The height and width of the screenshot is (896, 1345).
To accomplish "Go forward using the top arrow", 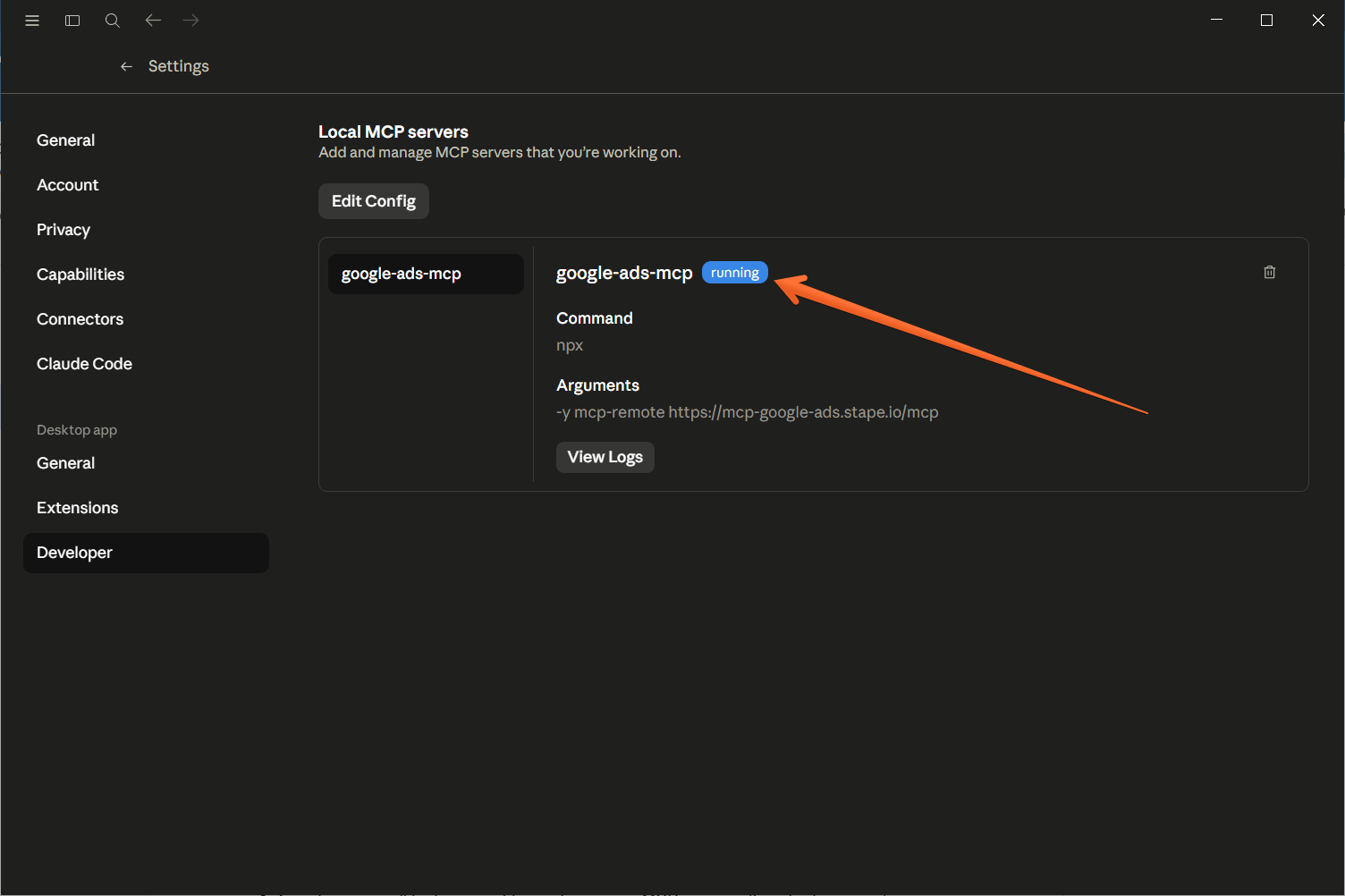I will [190, 20].
